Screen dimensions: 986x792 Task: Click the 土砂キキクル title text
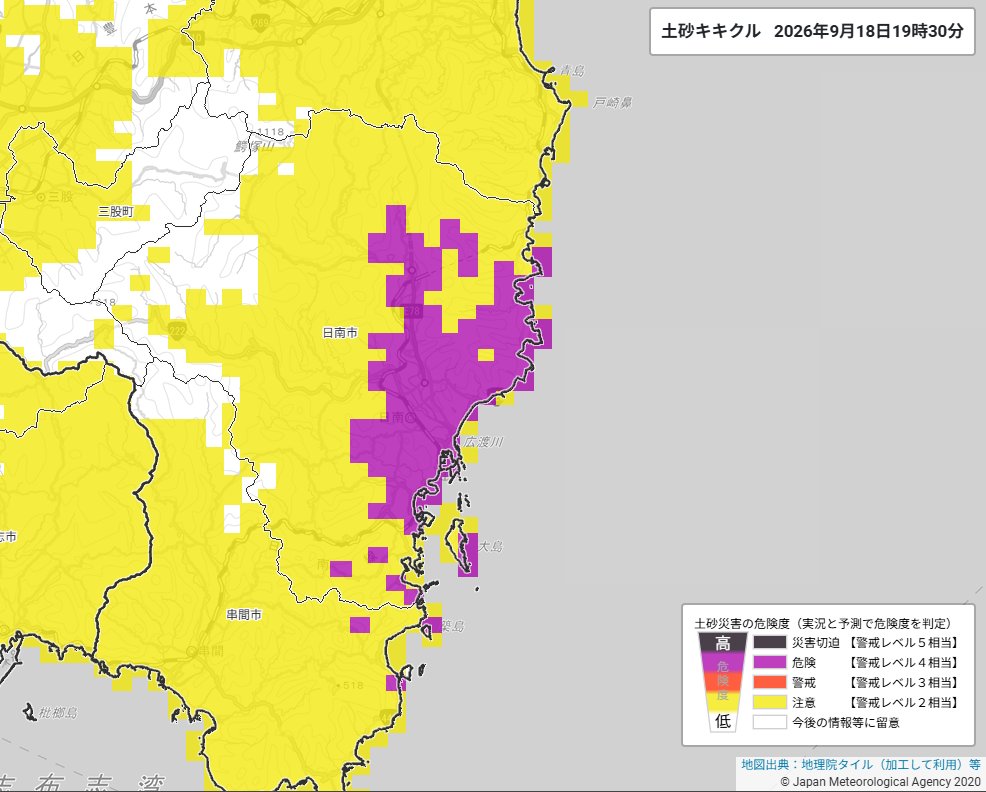(x=711, y=31)
